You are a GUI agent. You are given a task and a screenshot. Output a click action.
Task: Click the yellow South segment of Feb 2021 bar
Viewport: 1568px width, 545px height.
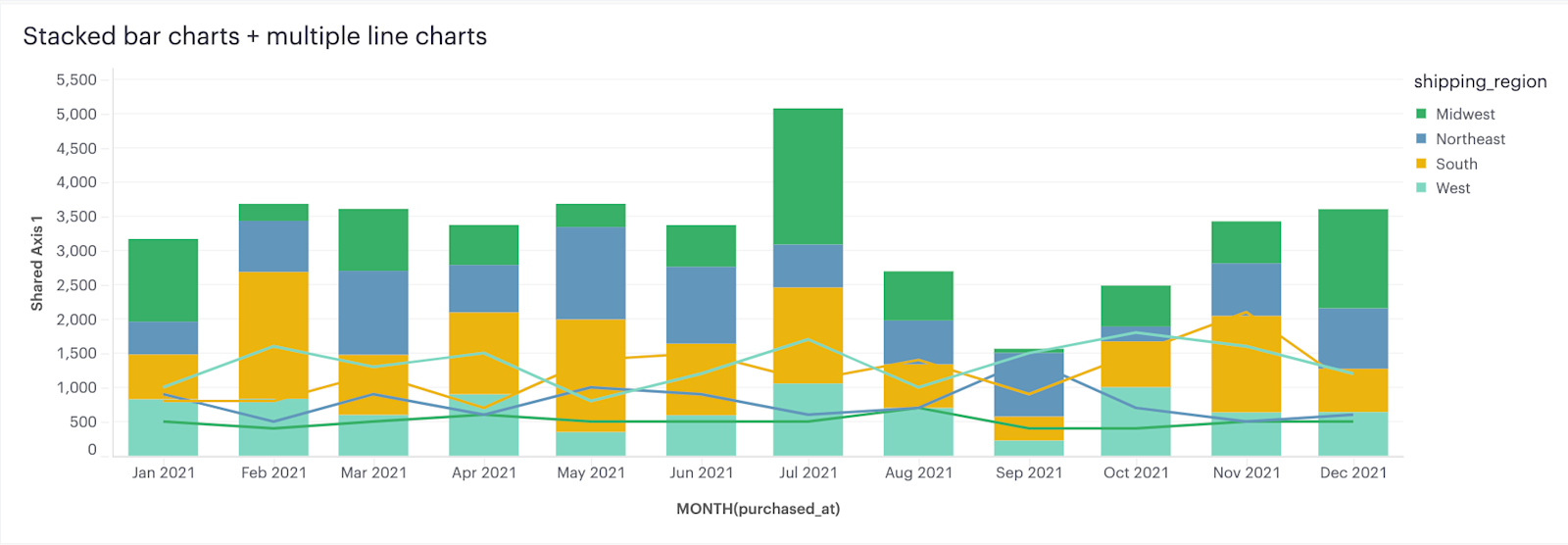point(273,335)
